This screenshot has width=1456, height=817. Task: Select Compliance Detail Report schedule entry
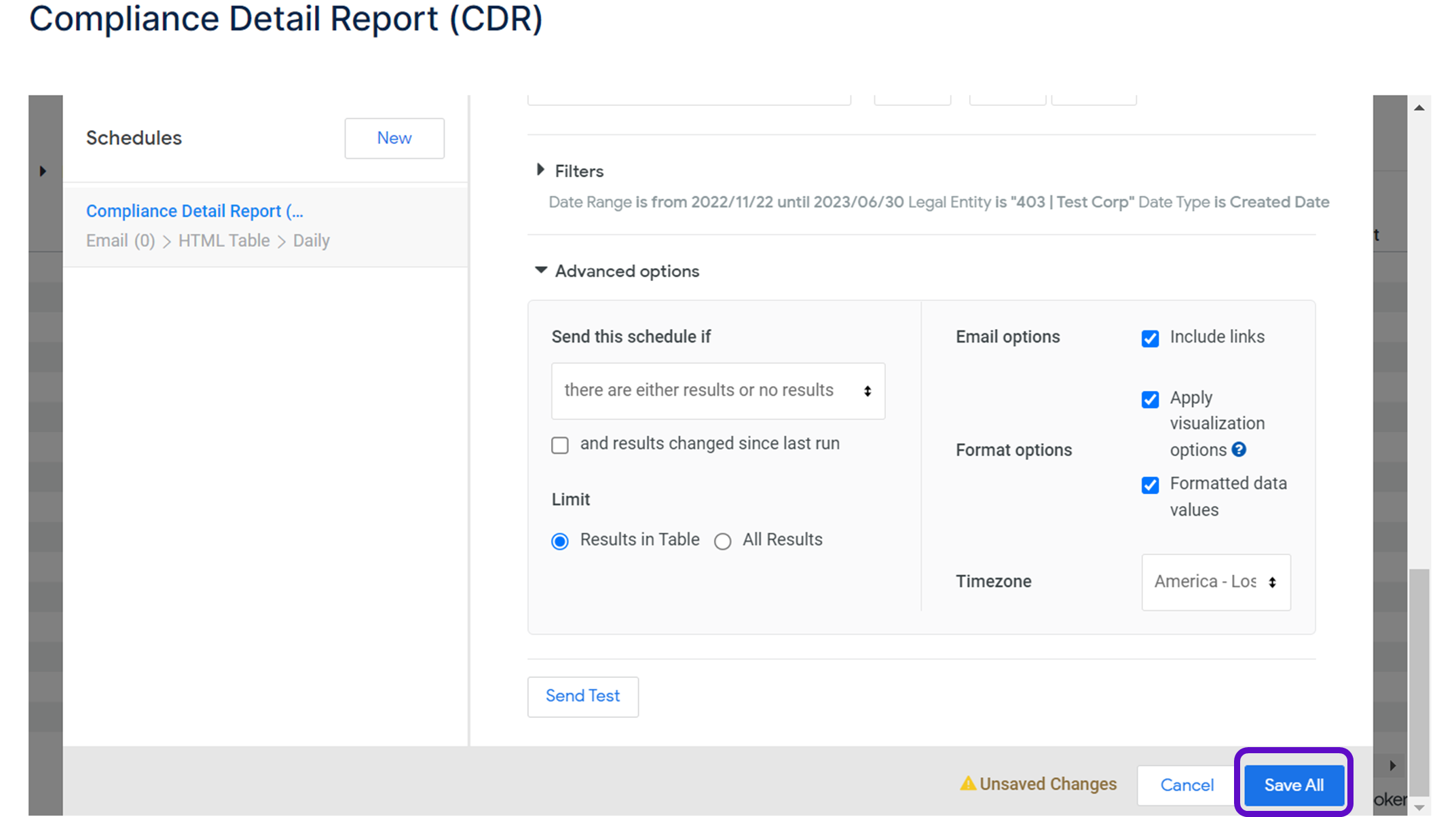click(x=195, y=211)
